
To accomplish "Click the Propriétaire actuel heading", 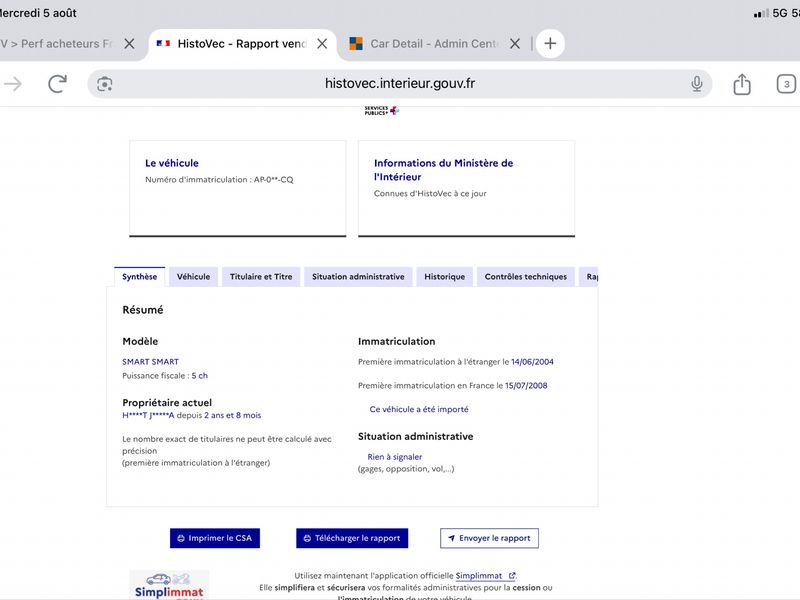I will (x=167, y=403).
